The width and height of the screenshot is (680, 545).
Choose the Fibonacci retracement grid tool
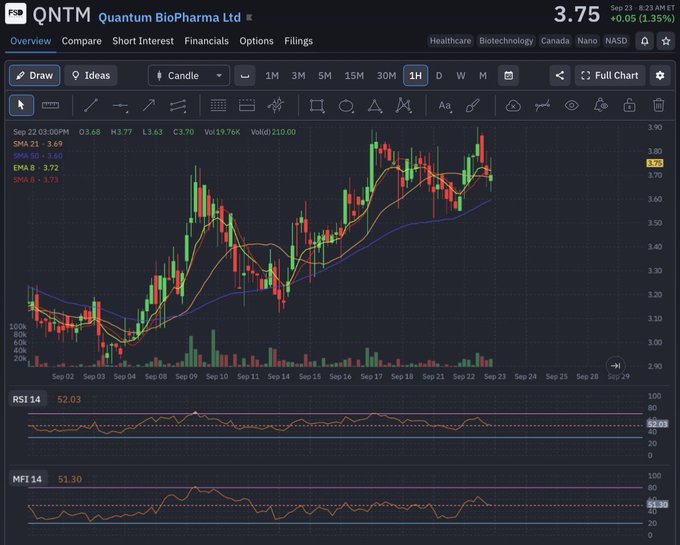pos(218,105)
